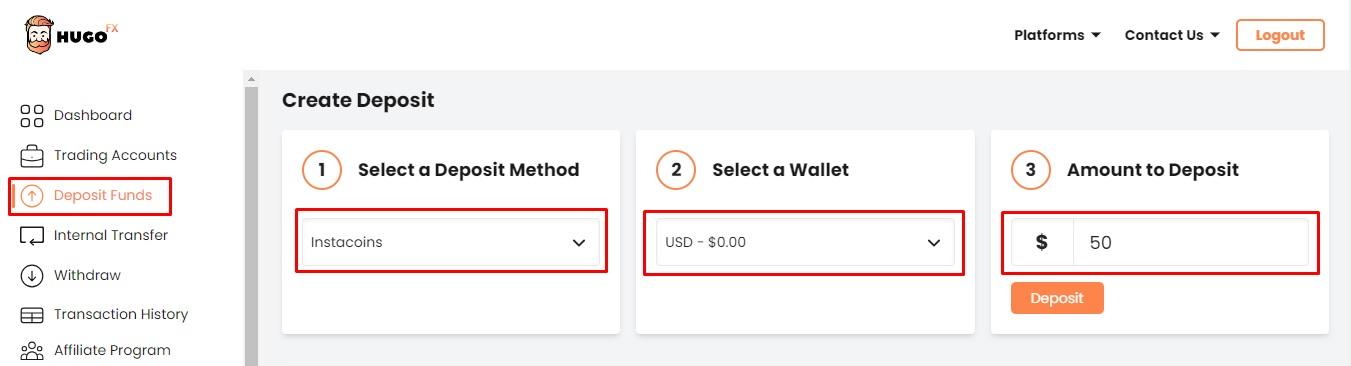This screenshot has height=366, width=1351.
Task: Open the Dashboard icon in sidebar
Action: (x=32, y=116)
